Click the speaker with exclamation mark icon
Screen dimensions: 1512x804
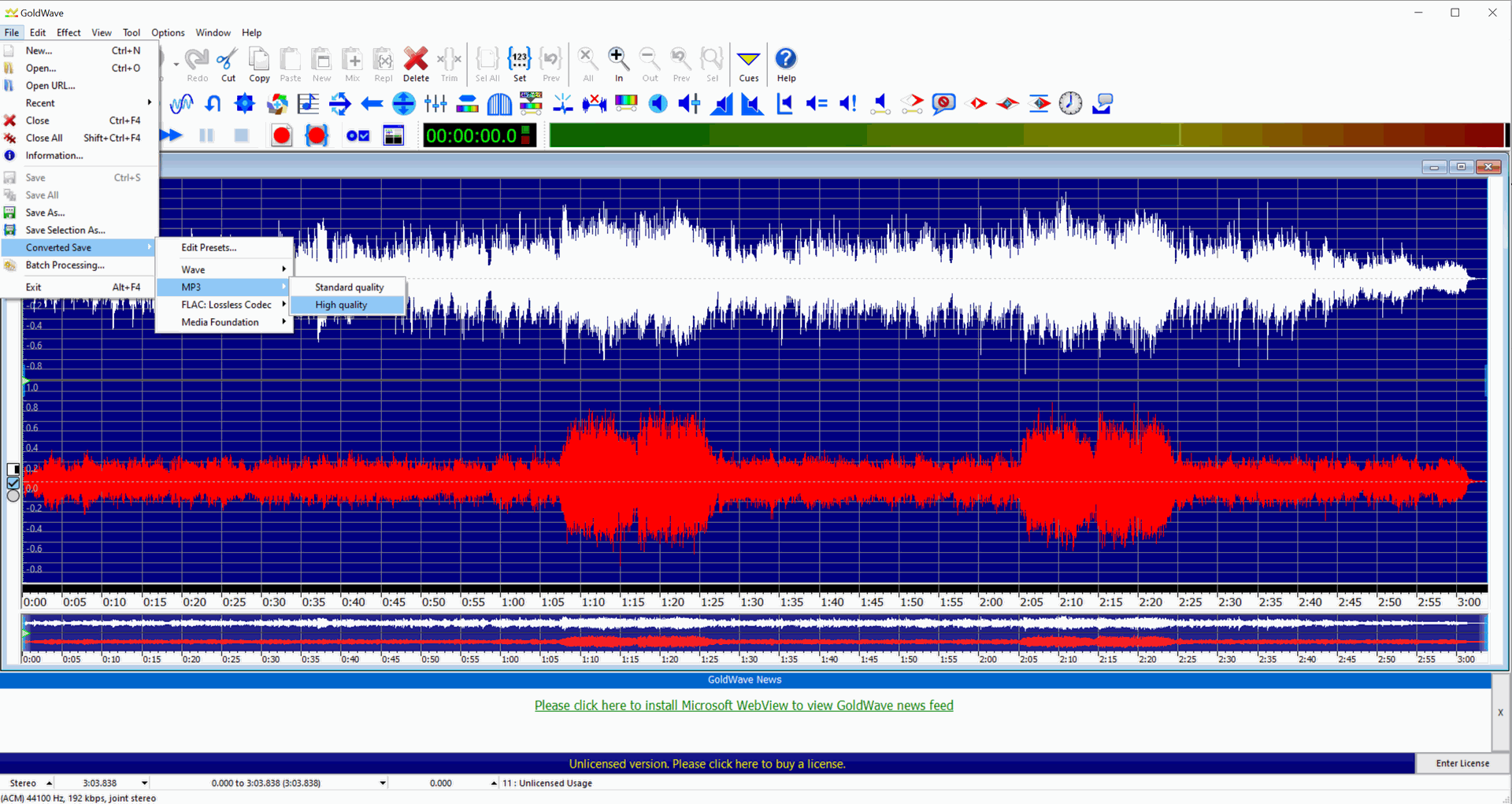click(x=848, y=103)
